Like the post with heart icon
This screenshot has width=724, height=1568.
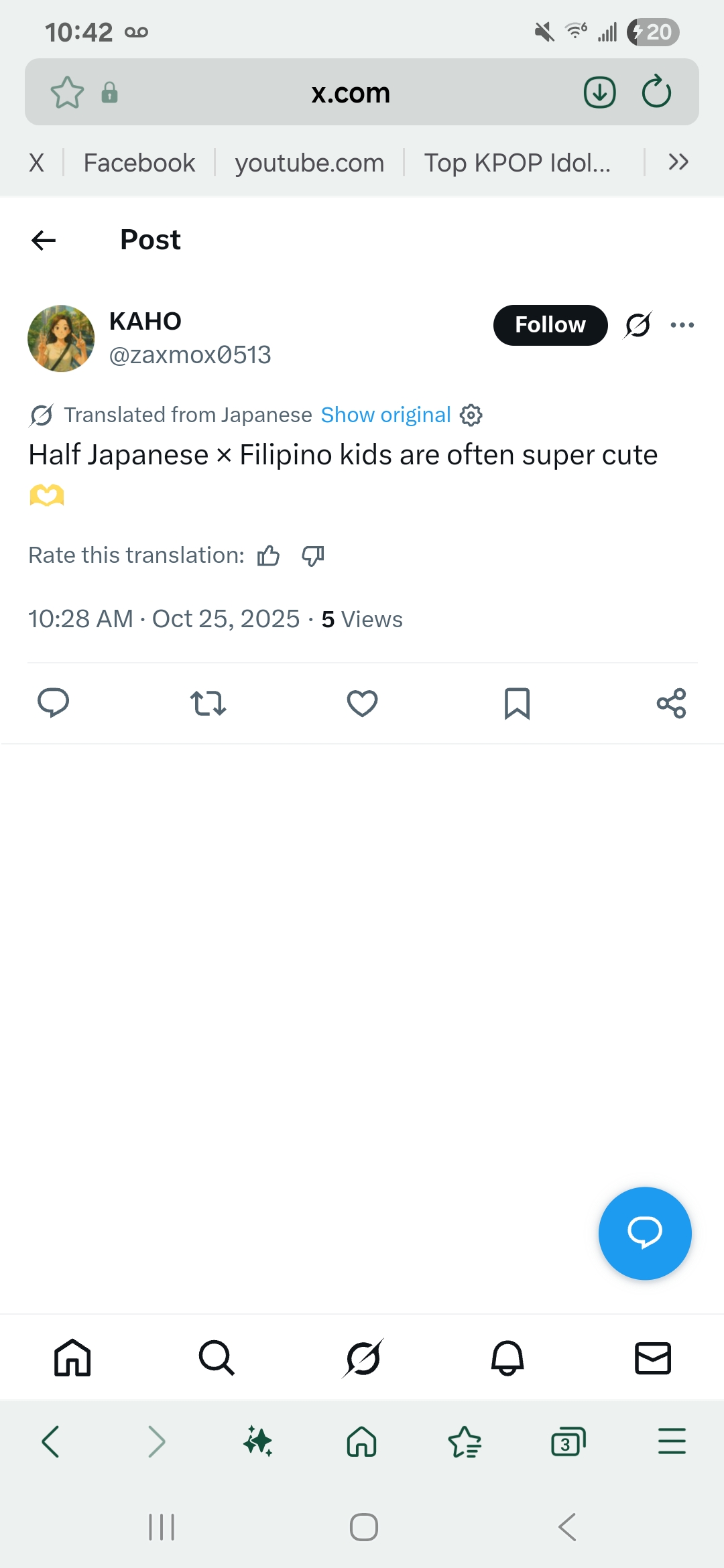click(362, 703)
